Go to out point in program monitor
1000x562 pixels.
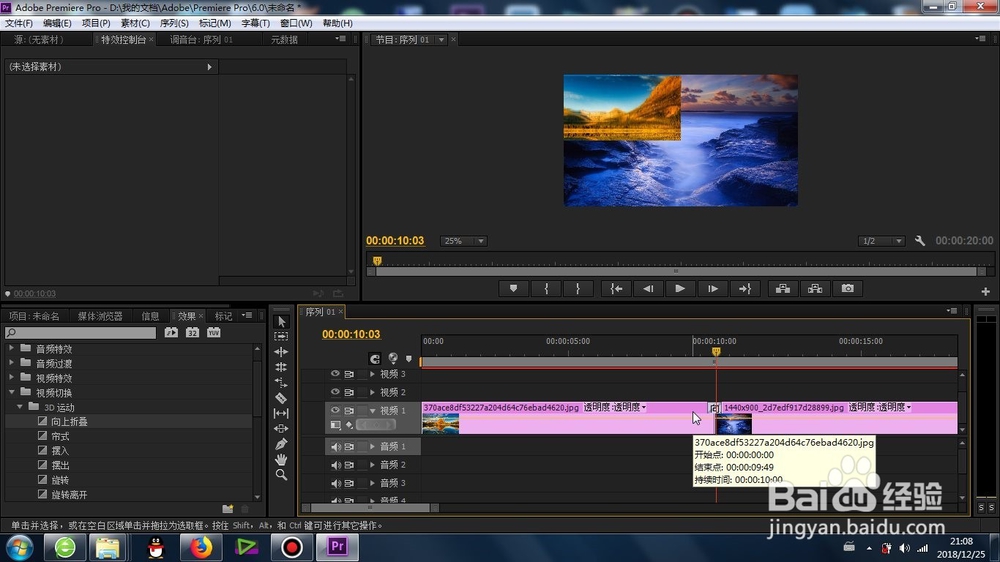(x=745, y=288)
